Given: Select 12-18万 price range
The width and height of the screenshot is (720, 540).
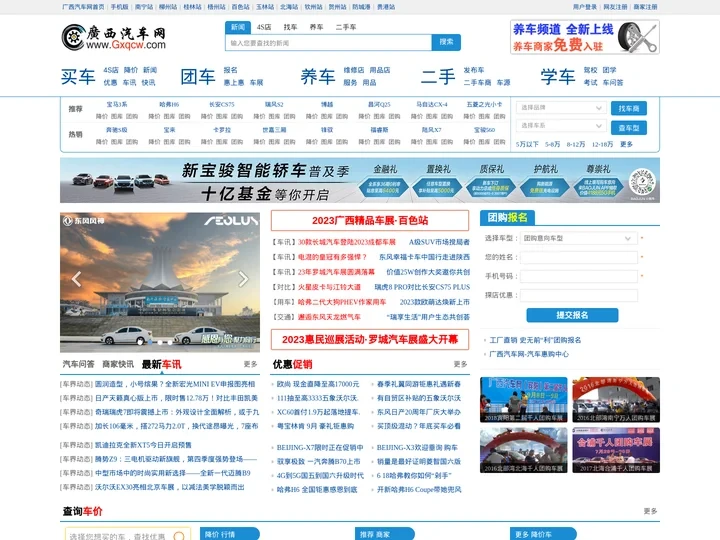Looking at the screenshot, I should click(x=602, y=144).
